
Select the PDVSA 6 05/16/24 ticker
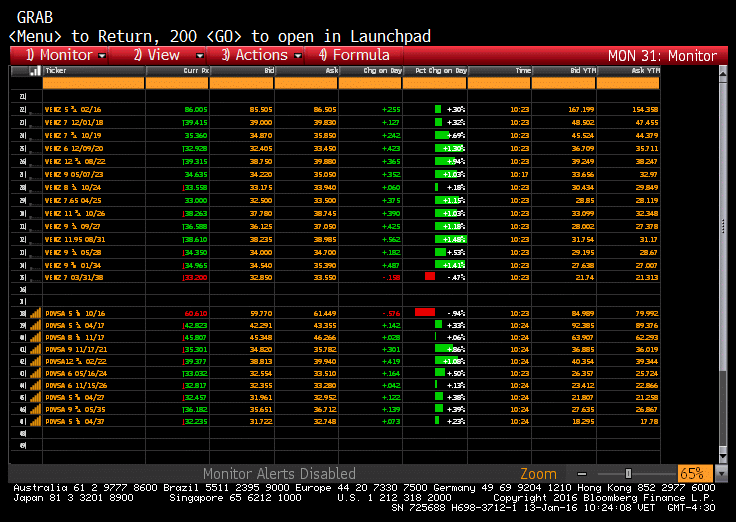(x=76, y=374)
